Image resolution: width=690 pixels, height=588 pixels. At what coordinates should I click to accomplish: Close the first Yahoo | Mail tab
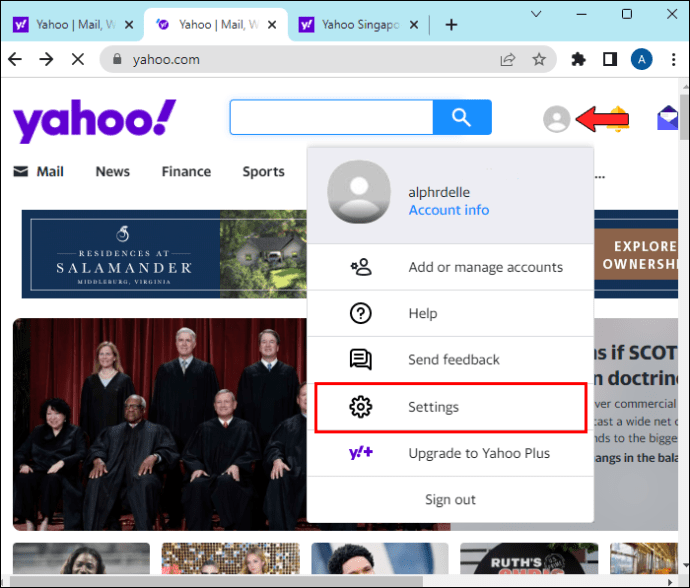(x=129, y=25)
